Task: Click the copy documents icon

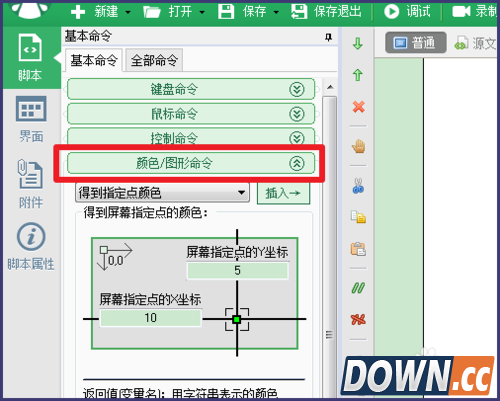Action: point(358,217)
